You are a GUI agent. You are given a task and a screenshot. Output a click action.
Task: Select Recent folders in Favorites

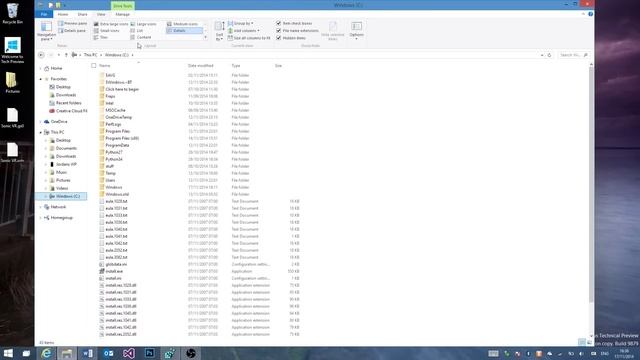click(x=65, y=103)
